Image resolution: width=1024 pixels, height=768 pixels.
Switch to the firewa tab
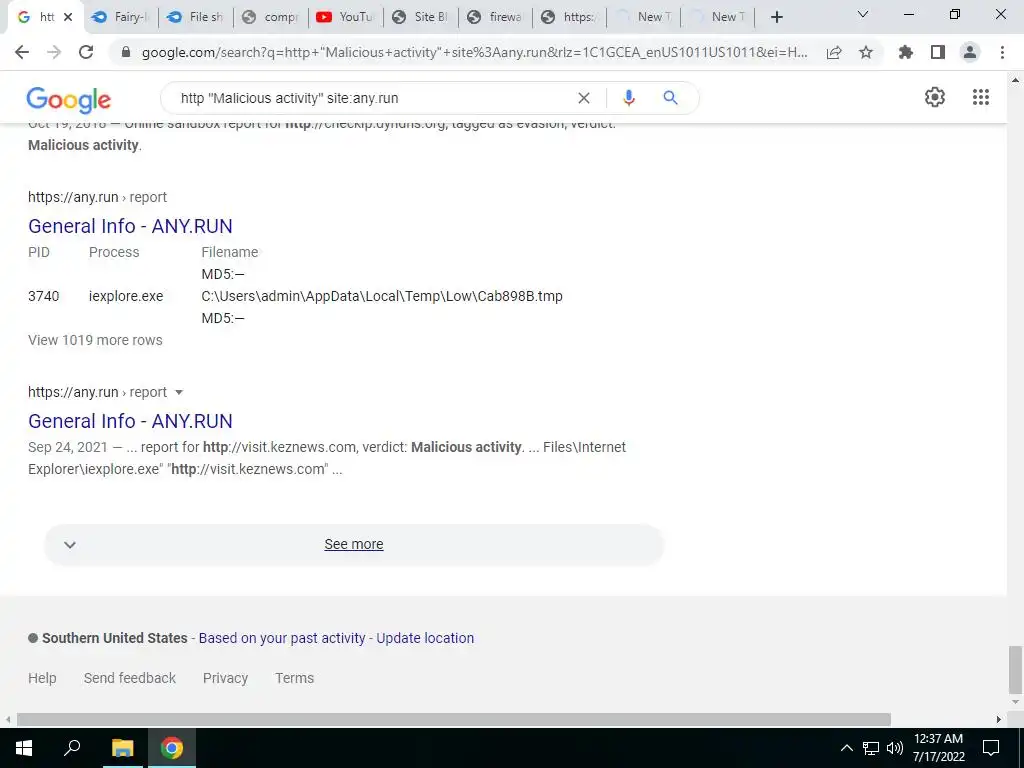click(495, 17)
